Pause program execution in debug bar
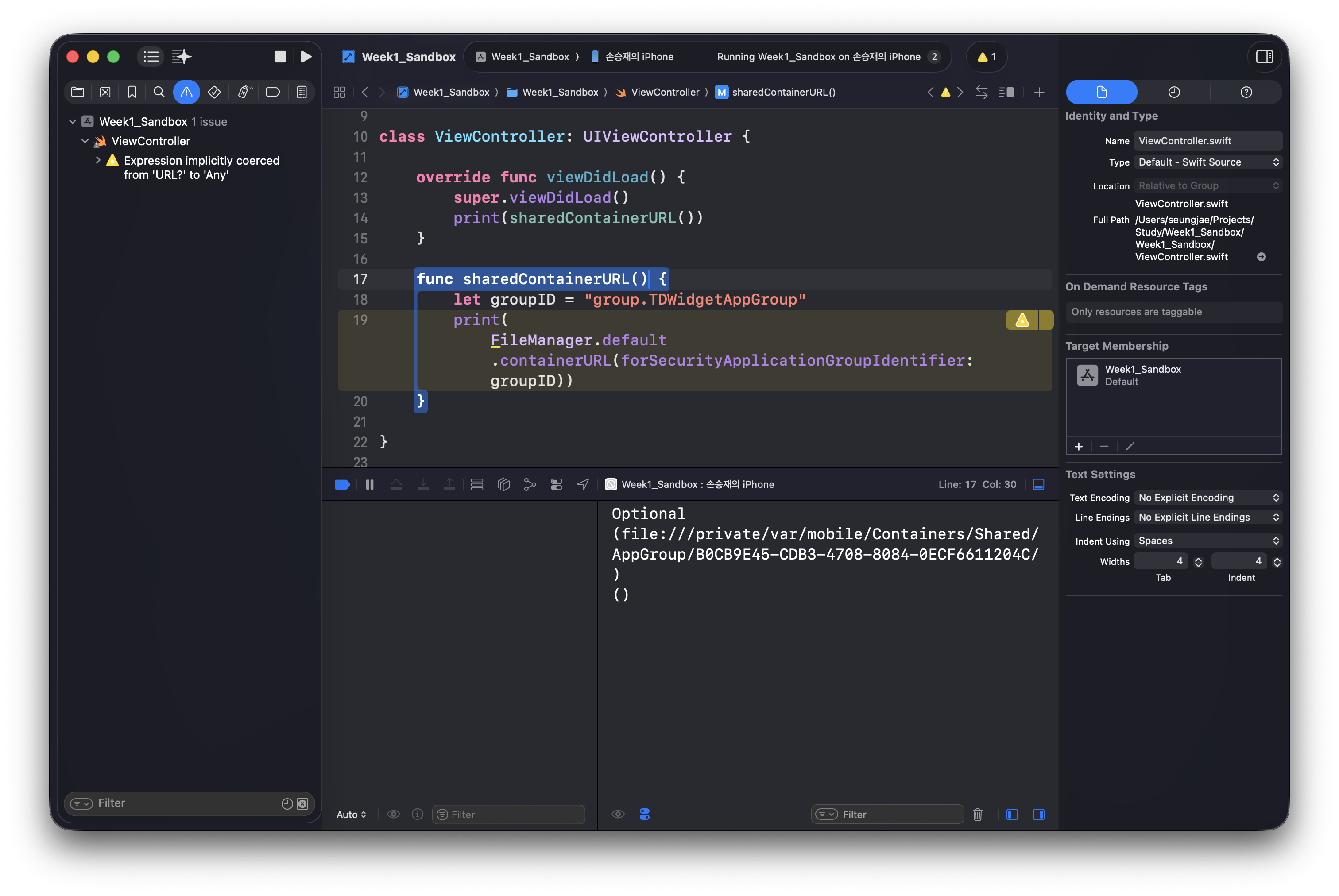Viewport: 1339px width, 896px height. pos(370,485)
